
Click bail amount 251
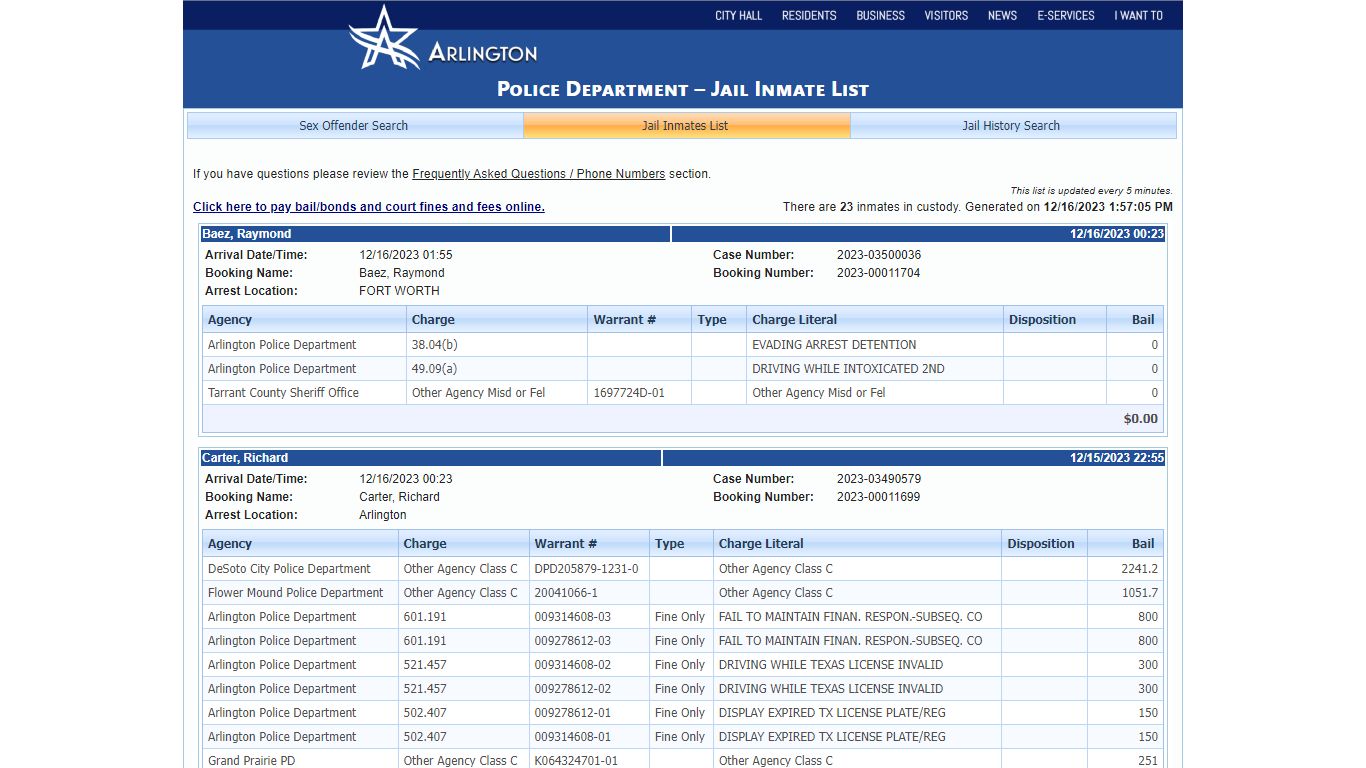[1148, 760]
